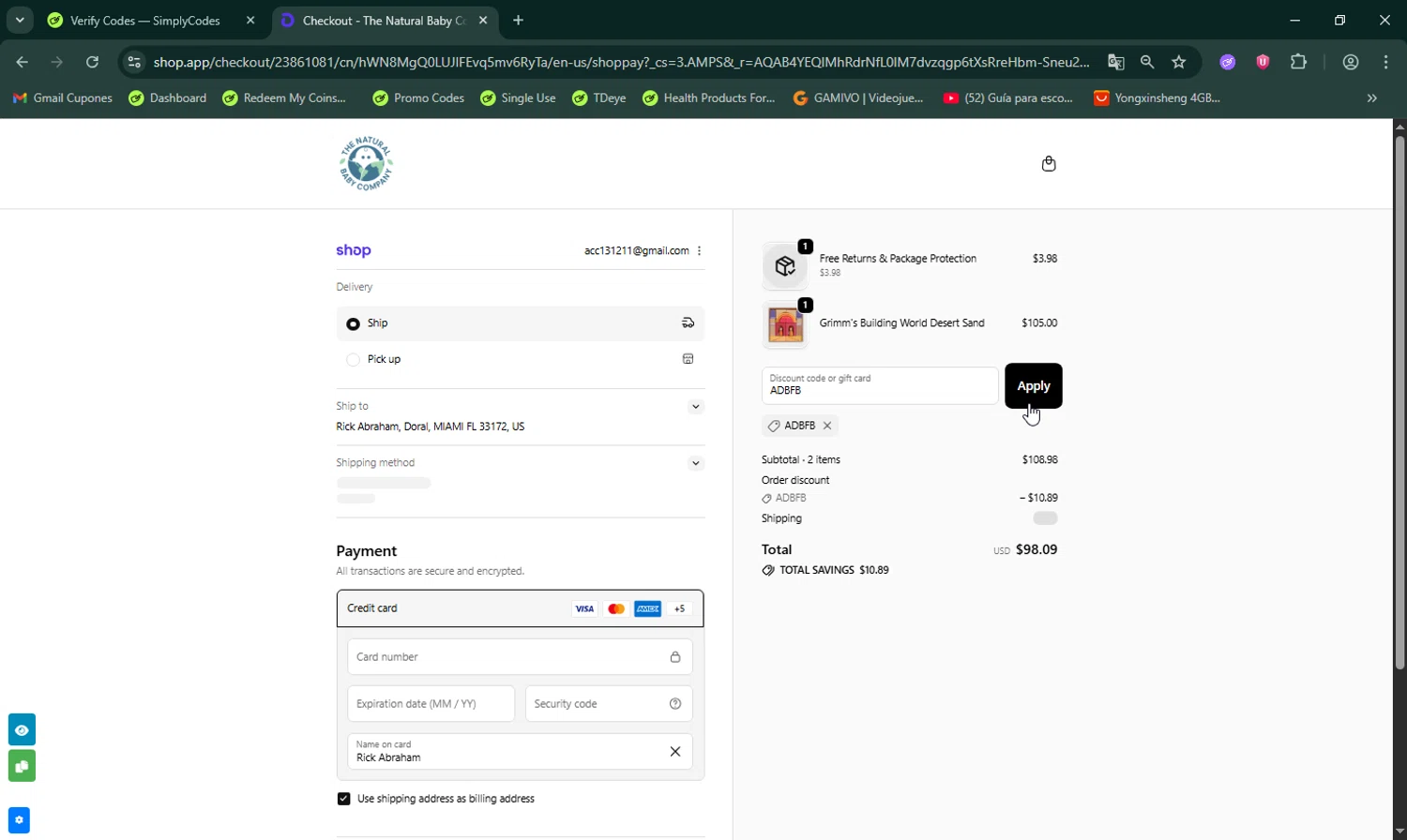Open Yongxinsheng 4GB bookmark
Screen dimensions: 1407x840
1157,97
